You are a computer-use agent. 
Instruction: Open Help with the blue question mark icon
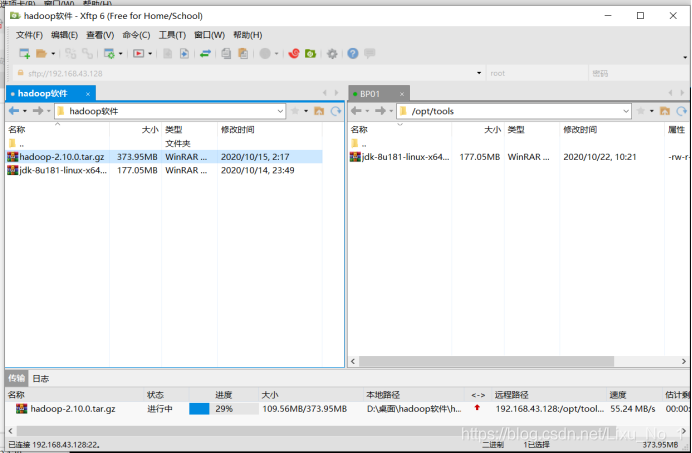(353, 53)
